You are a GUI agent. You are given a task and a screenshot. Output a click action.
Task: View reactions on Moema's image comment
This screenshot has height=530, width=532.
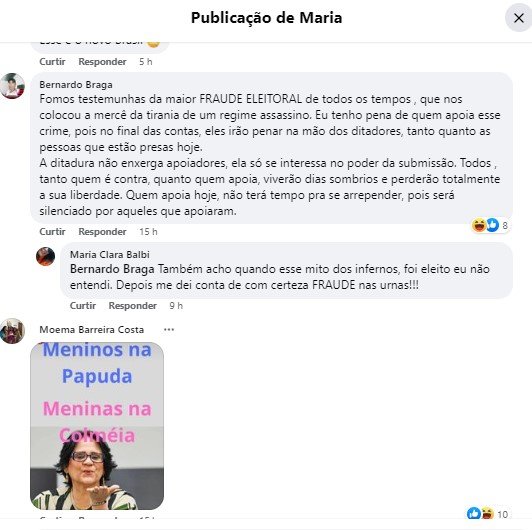(x=487, y=513)
